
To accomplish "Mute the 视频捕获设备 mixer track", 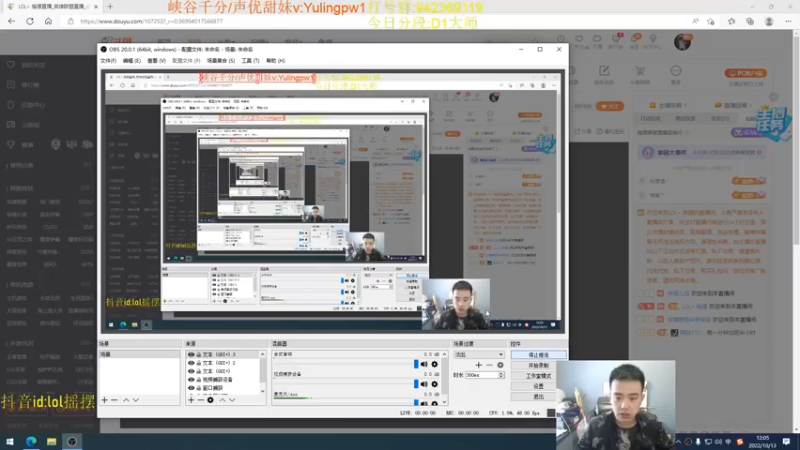I will 424,384.
